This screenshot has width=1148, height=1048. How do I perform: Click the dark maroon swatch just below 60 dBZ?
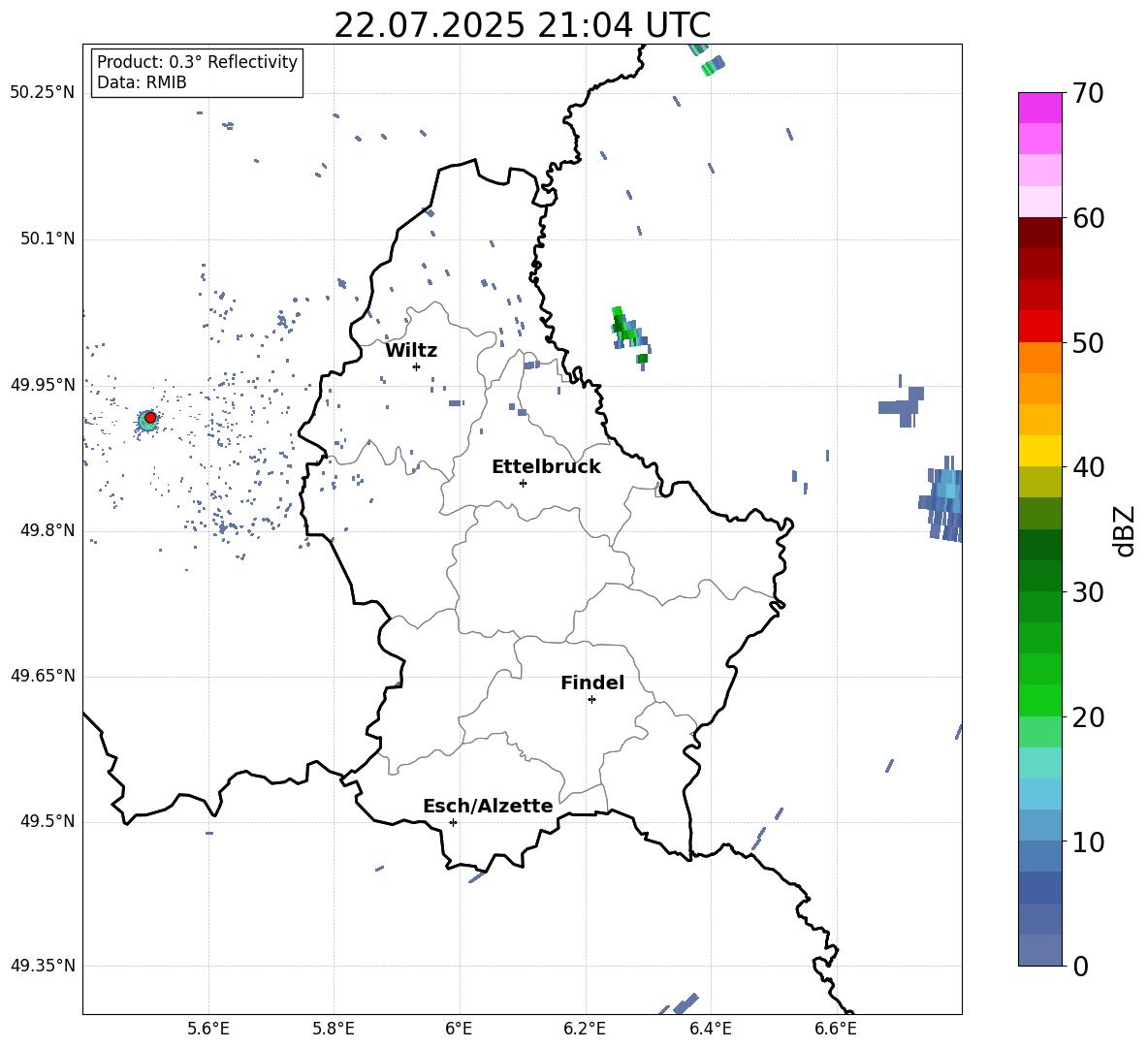[x=1039, y=233]
